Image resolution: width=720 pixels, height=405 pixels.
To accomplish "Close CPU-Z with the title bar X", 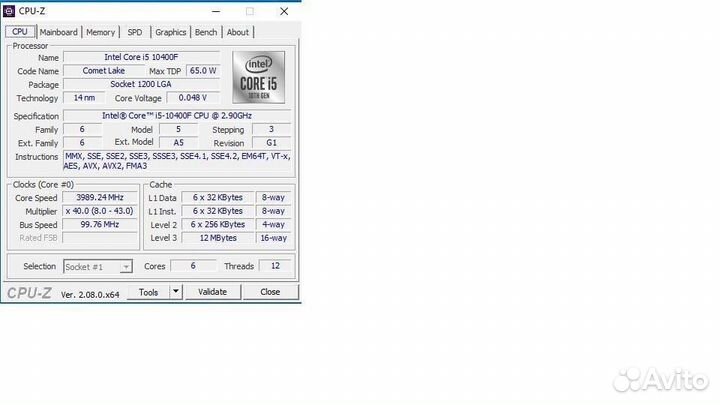I will (x=283, y=11).
